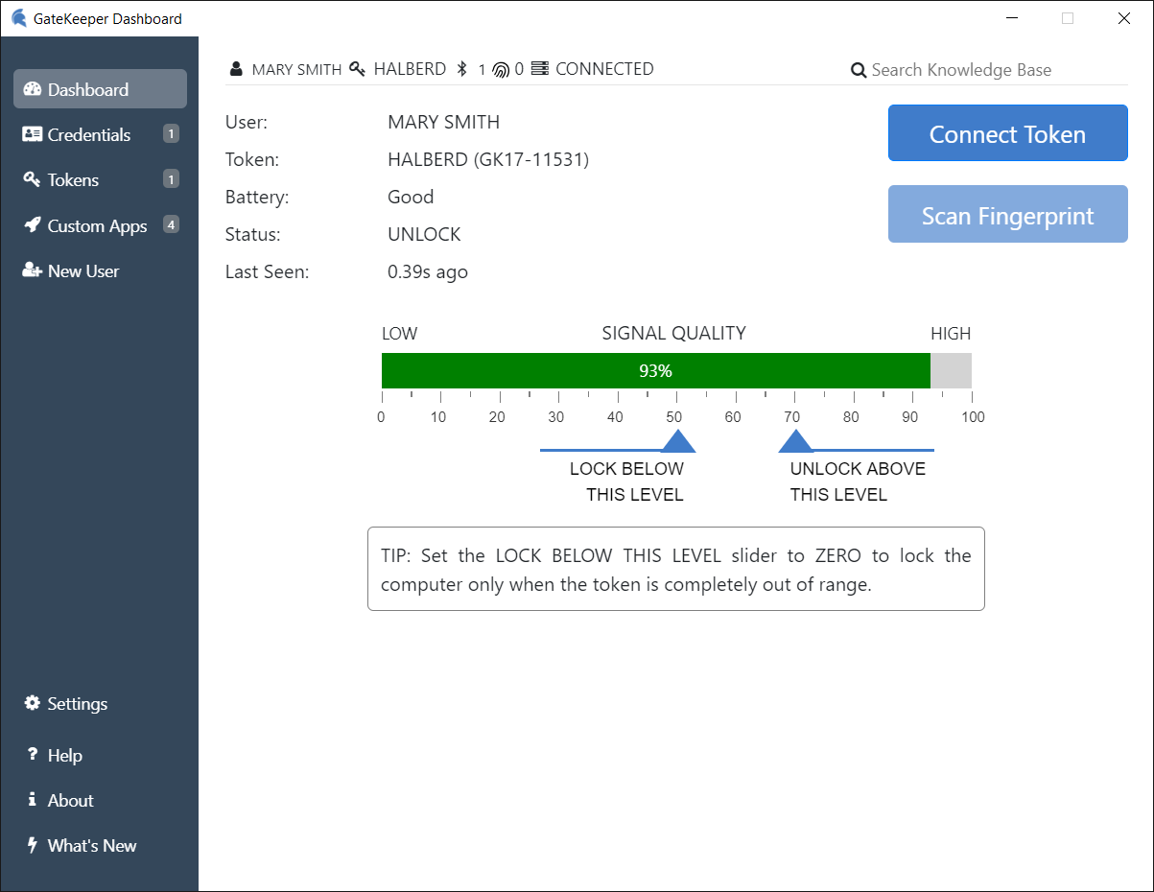Click the user silhouette icon in status bar
This screenshot has width=1154, height=892.
[x=236, y=69]
